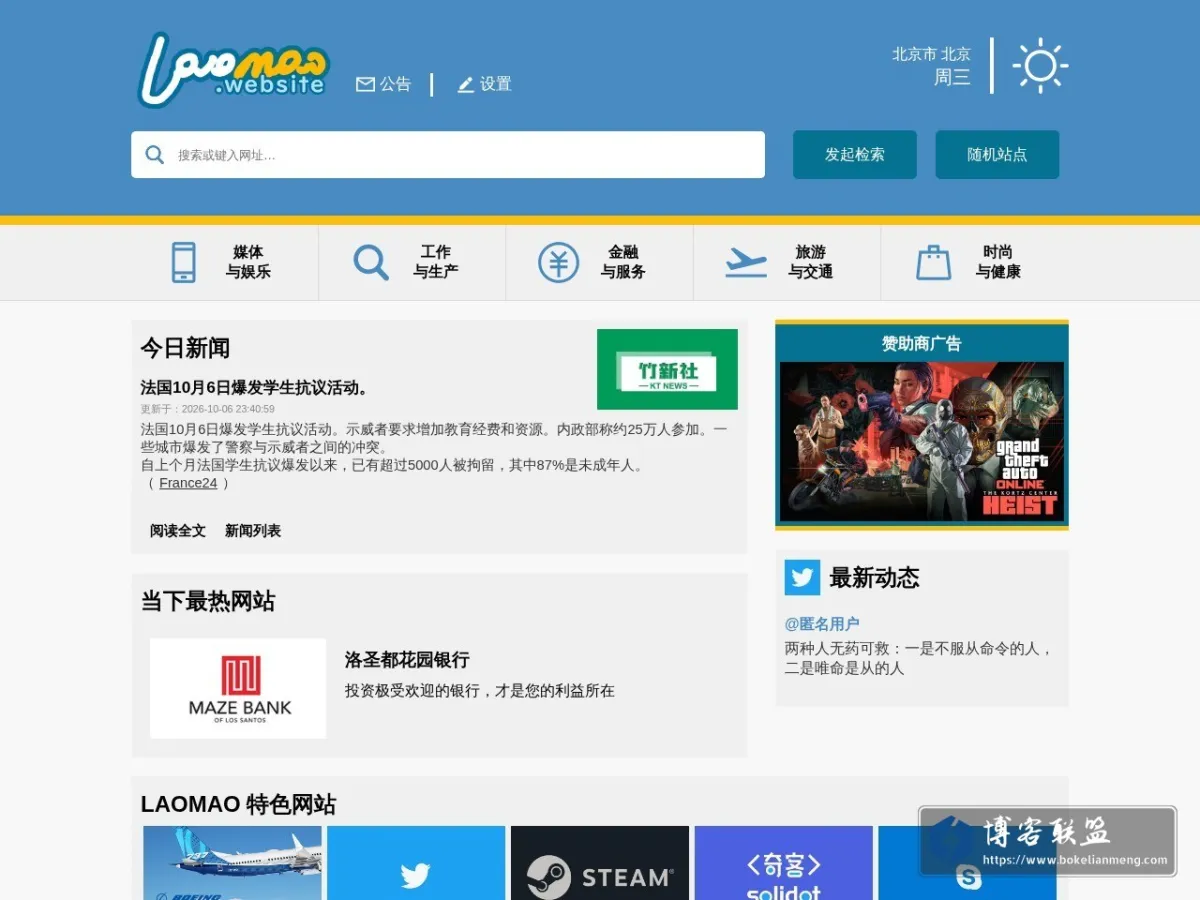
Task: Focus the 搜索或键入网址 input field
Action: [x=448, y=154]
